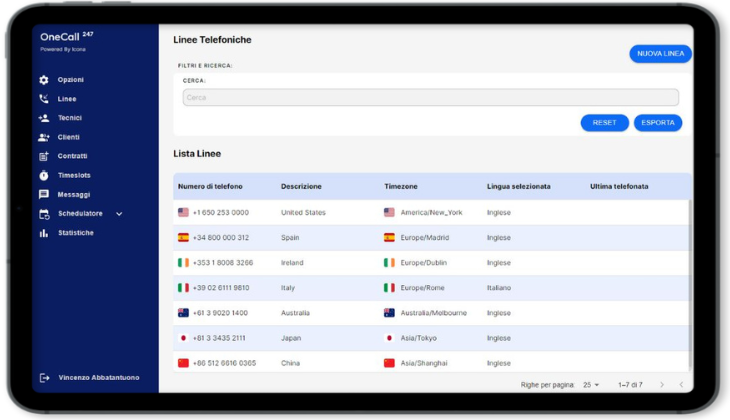Click the Messaggi chat icon

(x=44, y=194)
